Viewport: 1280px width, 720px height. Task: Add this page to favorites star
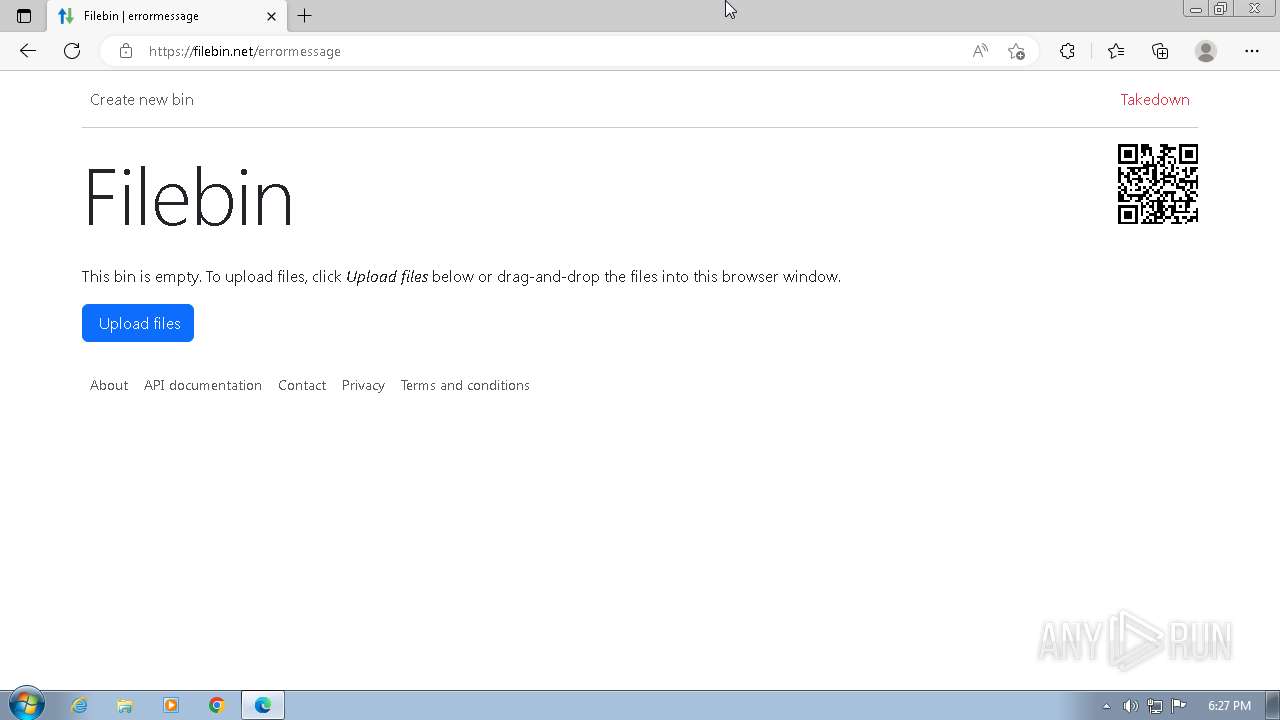(1017, 51)
